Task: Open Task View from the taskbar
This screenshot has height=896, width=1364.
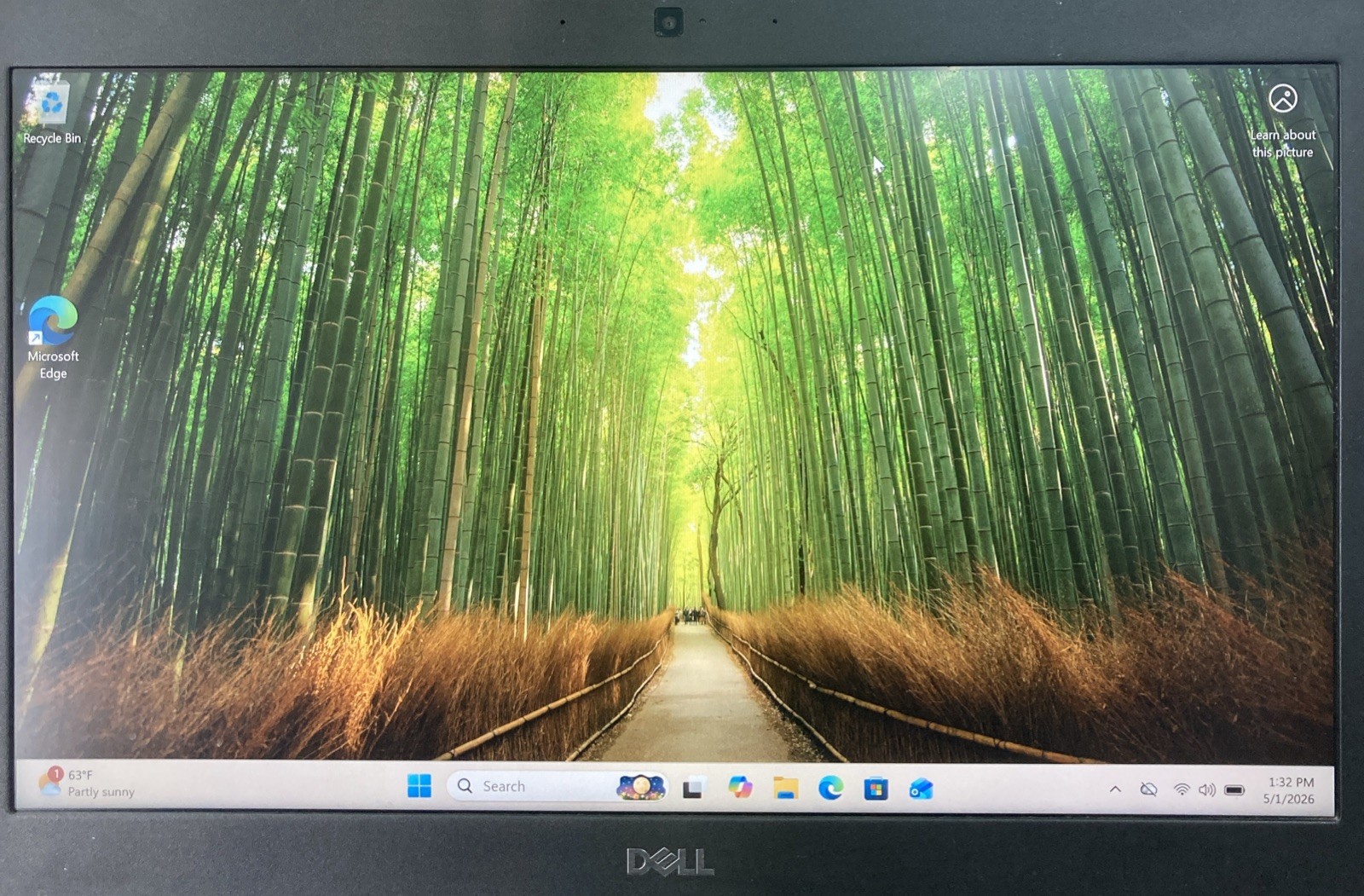Action: point(693,789)
